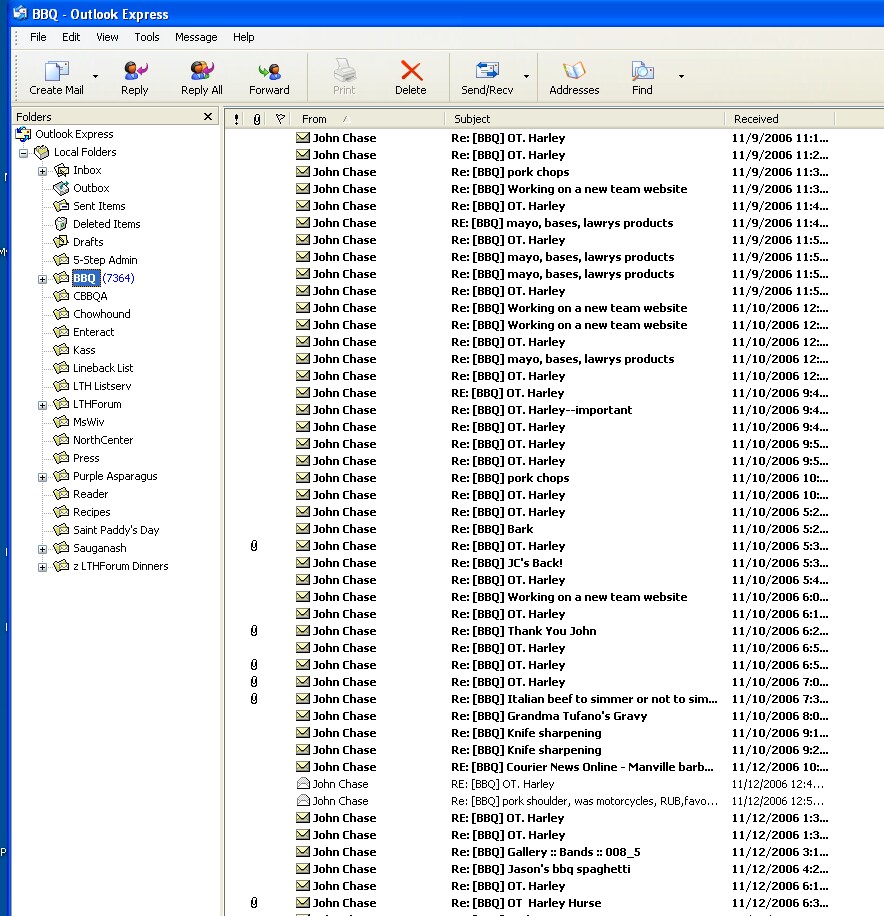Select the NorthCenter folder
Image resolution: width=884 pixels, height=916 pixels.
click(x=103, y=440)
